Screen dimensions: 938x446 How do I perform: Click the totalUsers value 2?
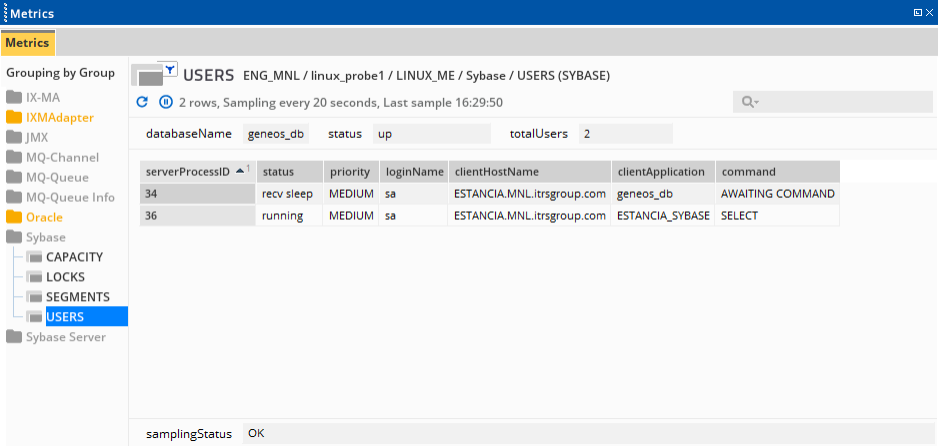click(x=626, y=134)
